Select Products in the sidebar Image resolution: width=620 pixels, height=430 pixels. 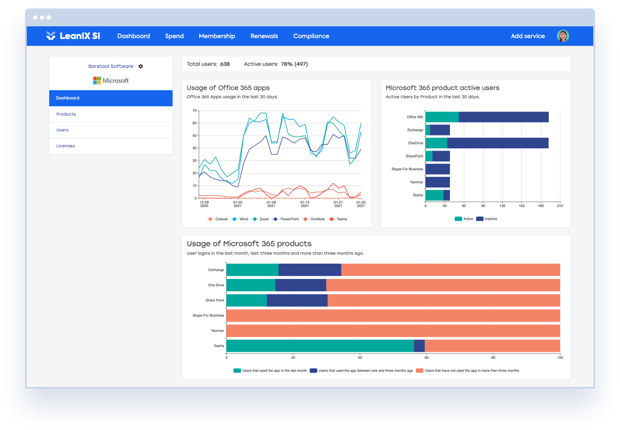tap(111, 114)
